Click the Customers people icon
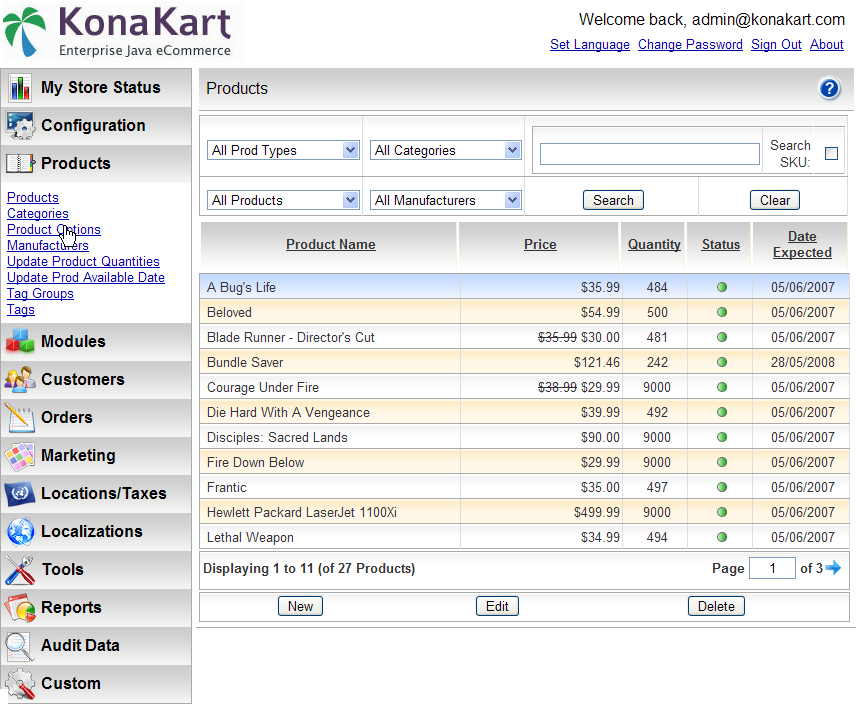Image resolution: width=856 pixels, height=709 pixels. [20, 380]
